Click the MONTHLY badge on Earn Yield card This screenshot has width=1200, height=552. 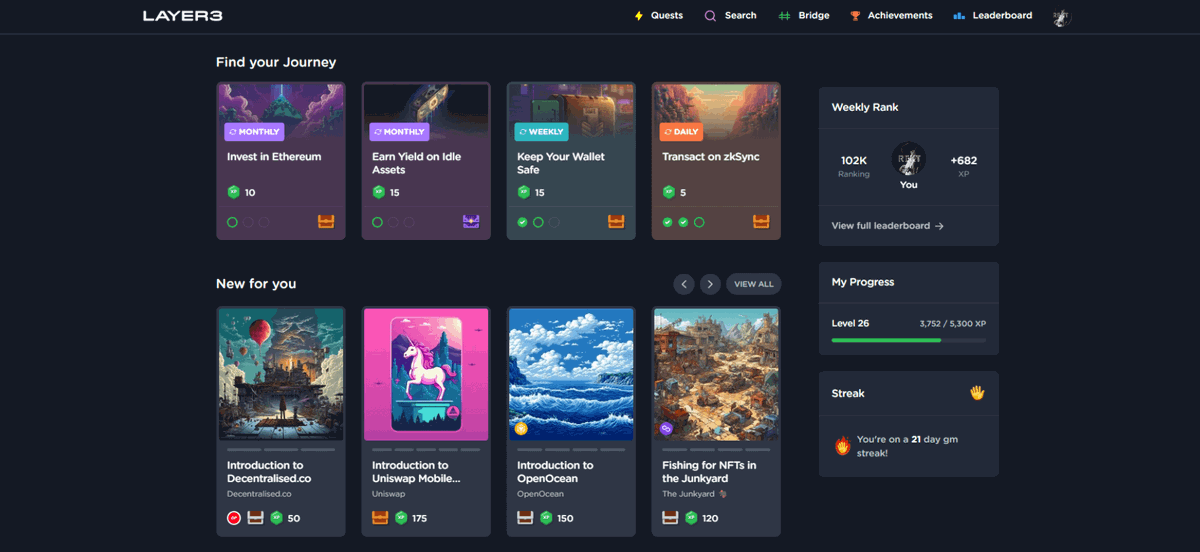coord(399,132)
